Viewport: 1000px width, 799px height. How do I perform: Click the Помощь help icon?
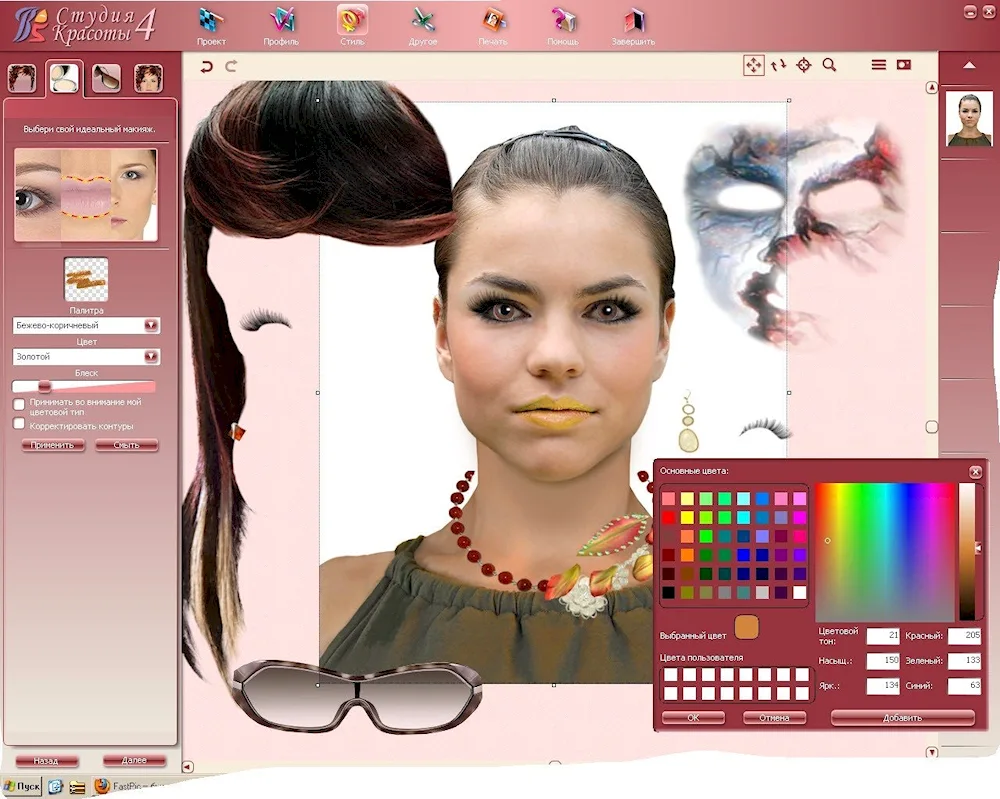pos(562,24)
